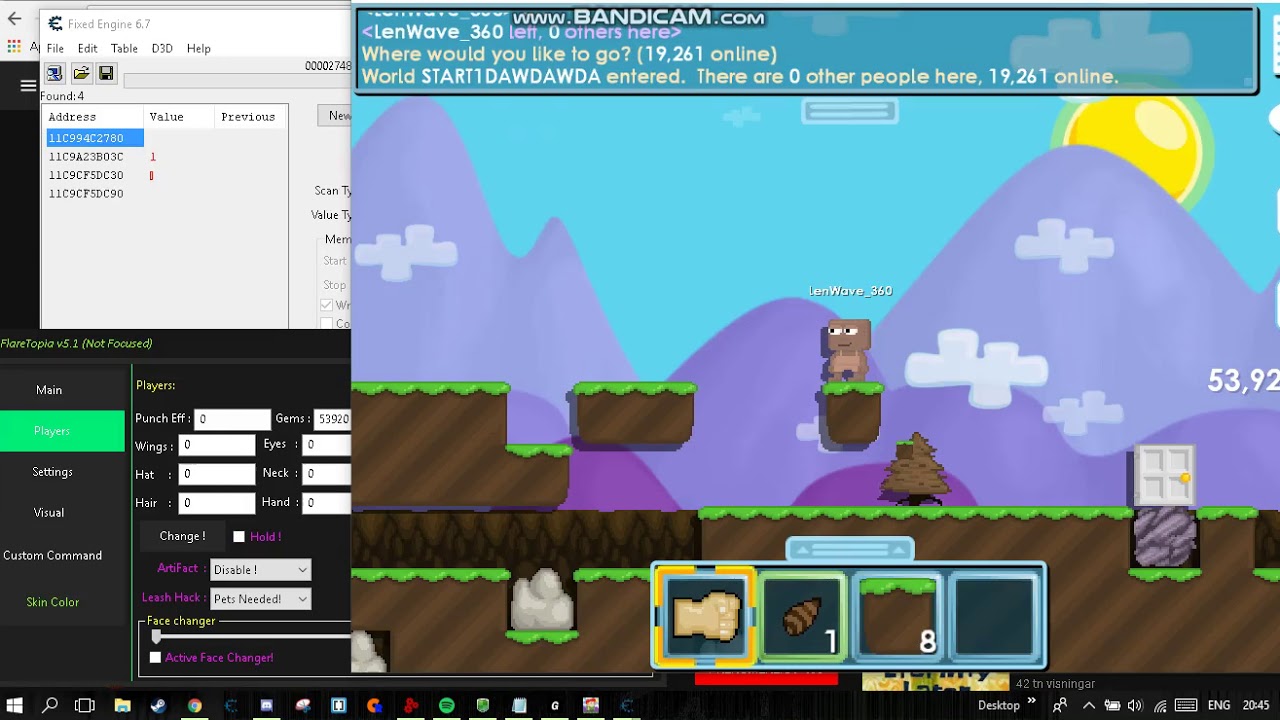Screen dimensions: 1280x720
Task: Open the Custom Command tab in FlareTopia
Action: click(x=52, y=555)
